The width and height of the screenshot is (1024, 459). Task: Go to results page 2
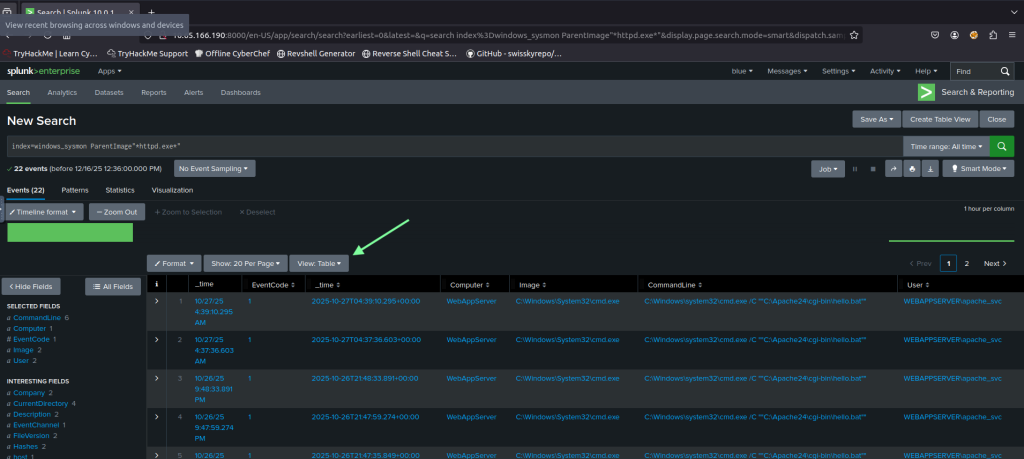[x=966, y=263]
